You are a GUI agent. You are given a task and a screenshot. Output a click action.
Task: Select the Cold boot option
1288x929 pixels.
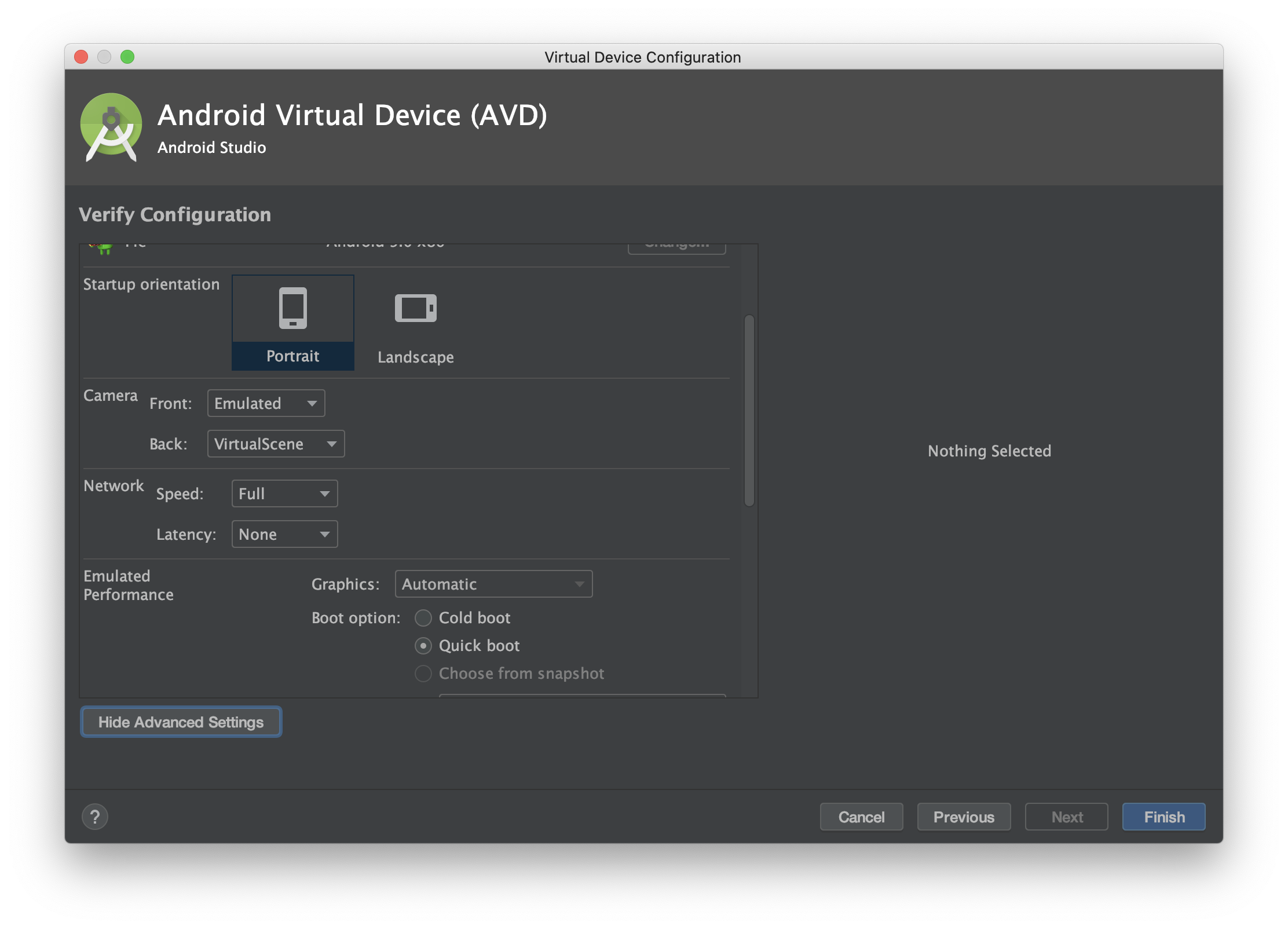[x=423, y=618]
